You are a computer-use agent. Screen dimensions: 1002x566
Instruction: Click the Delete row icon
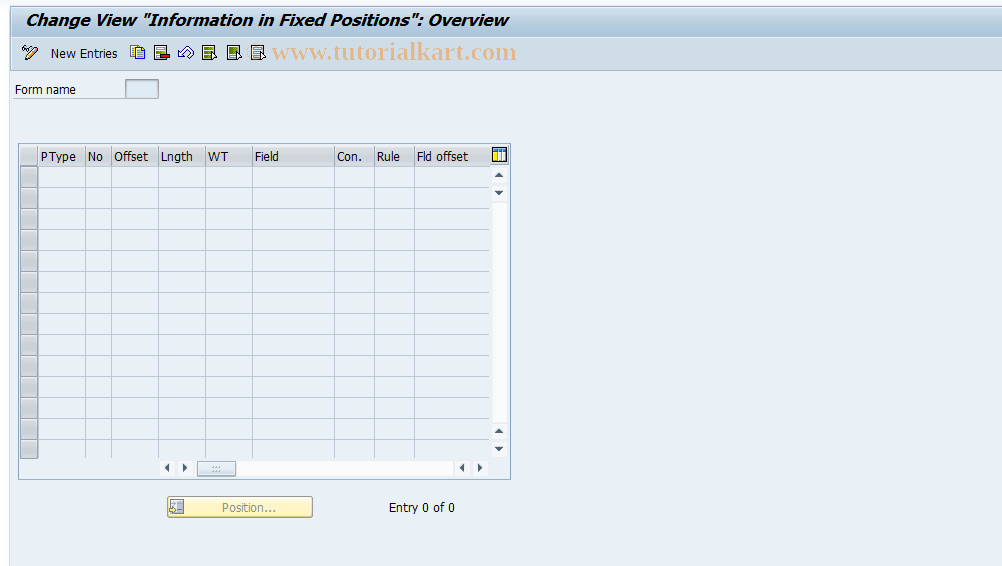click(x=162, y=53)
